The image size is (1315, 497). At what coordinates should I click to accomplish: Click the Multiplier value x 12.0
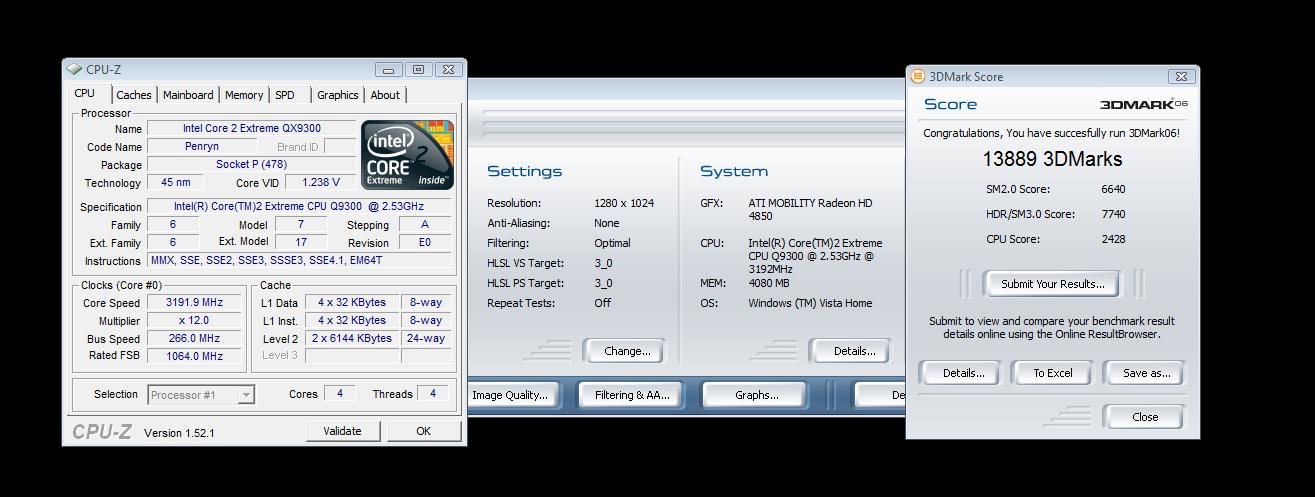194,320
